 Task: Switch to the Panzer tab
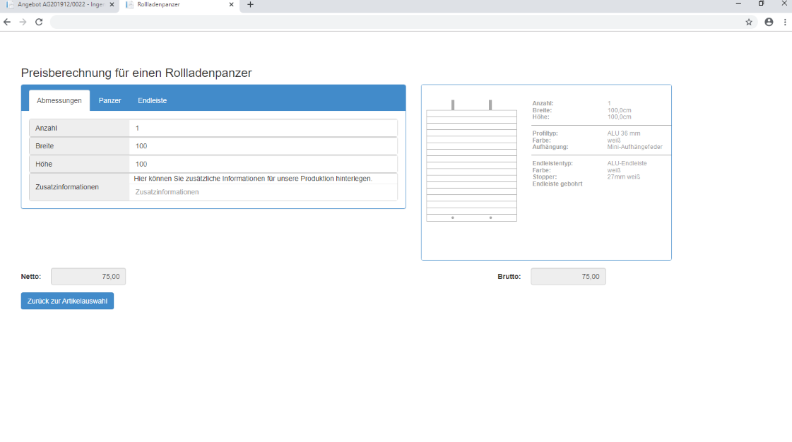pyautogui.click(x=110, y=101)
